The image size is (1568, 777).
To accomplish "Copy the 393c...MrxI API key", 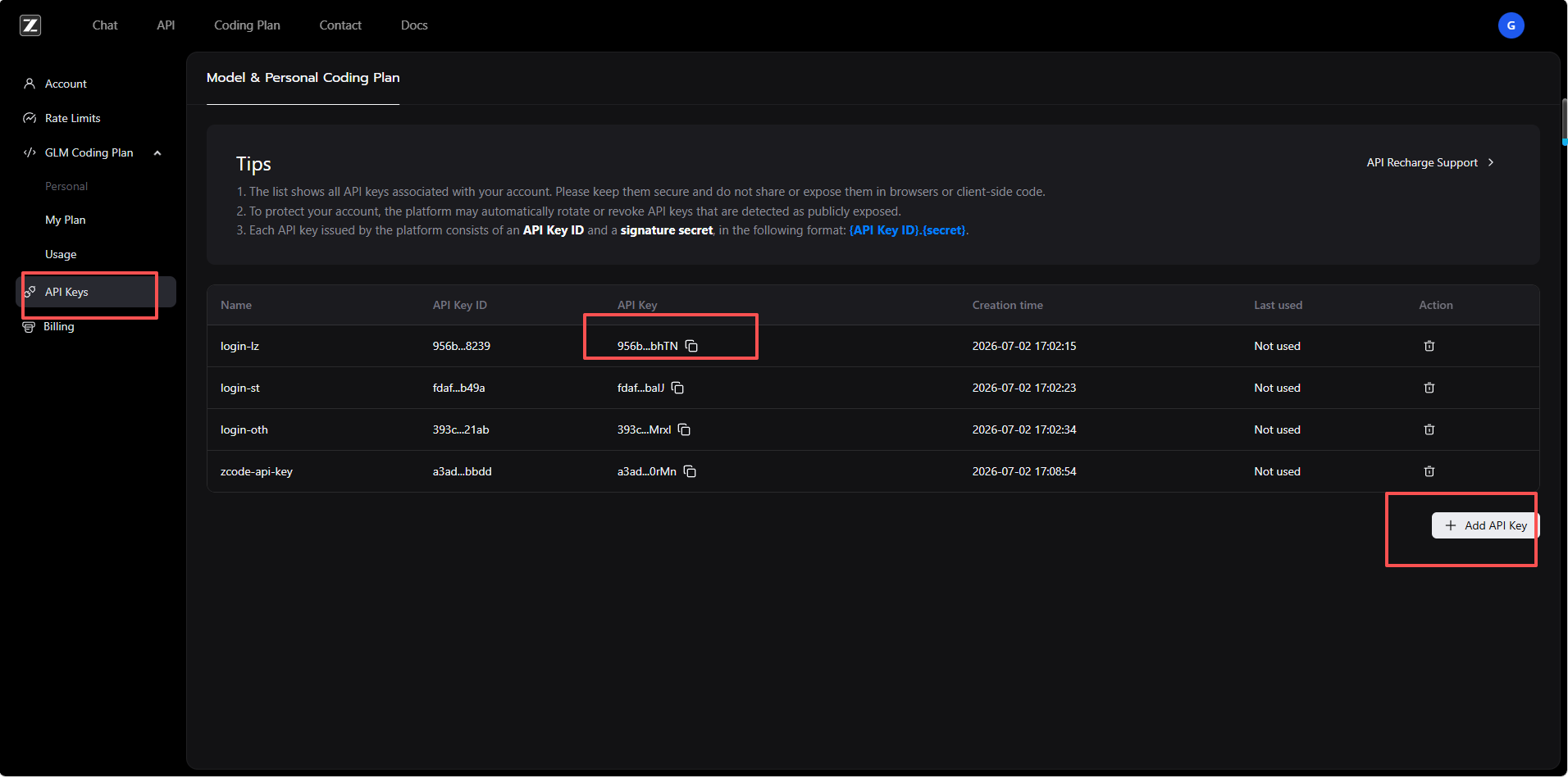I will pos(684,429).
